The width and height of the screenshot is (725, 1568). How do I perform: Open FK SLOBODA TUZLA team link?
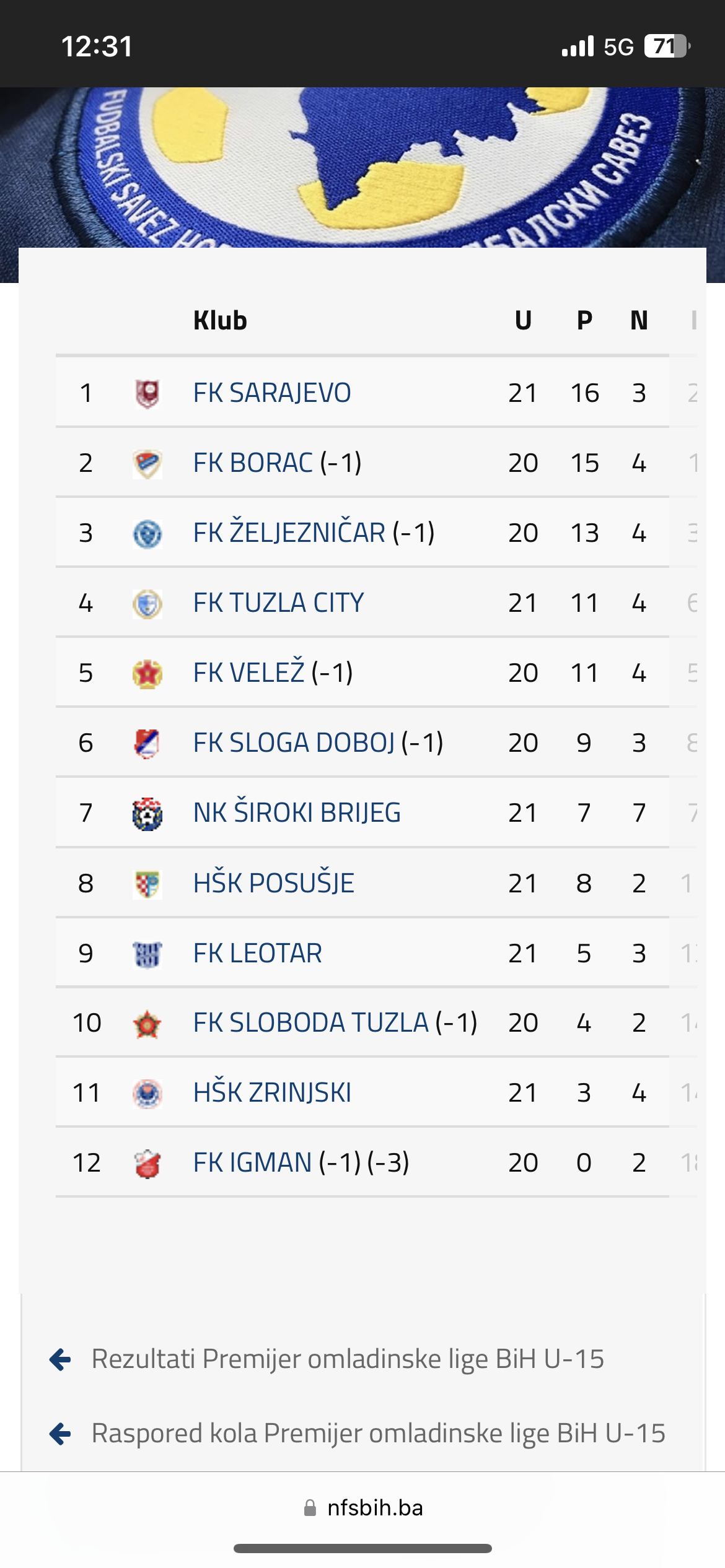[310, 1023]
